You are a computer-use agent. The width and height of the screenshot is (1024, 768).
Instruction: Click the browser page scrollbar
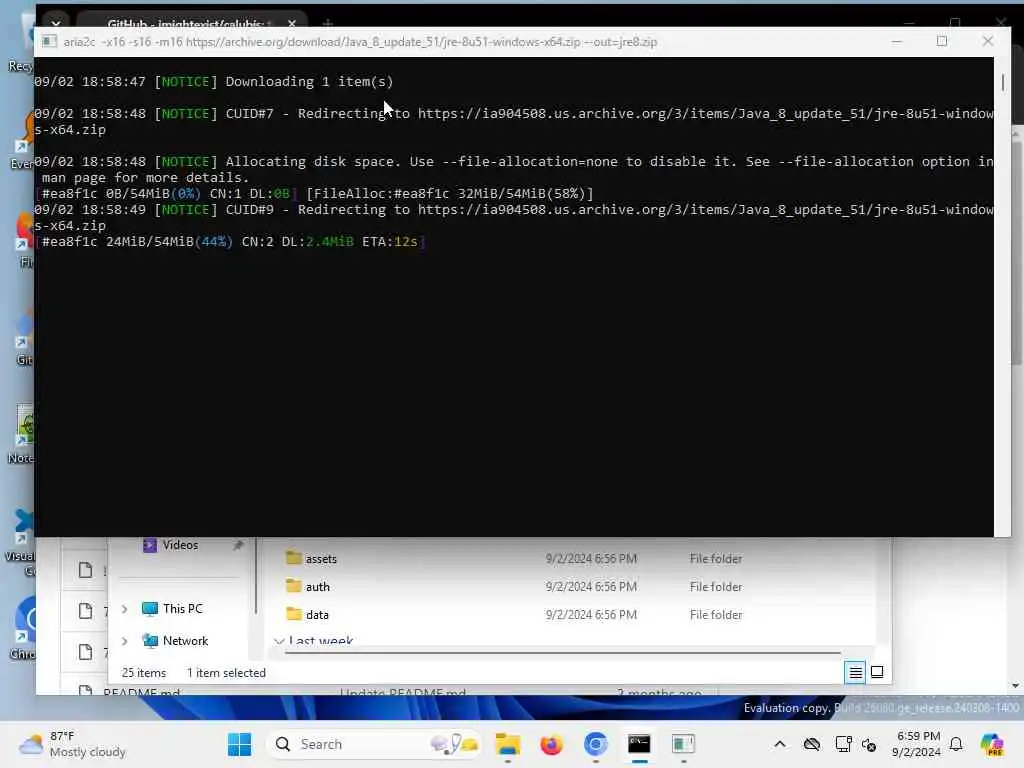click(x=1016, y=255)
